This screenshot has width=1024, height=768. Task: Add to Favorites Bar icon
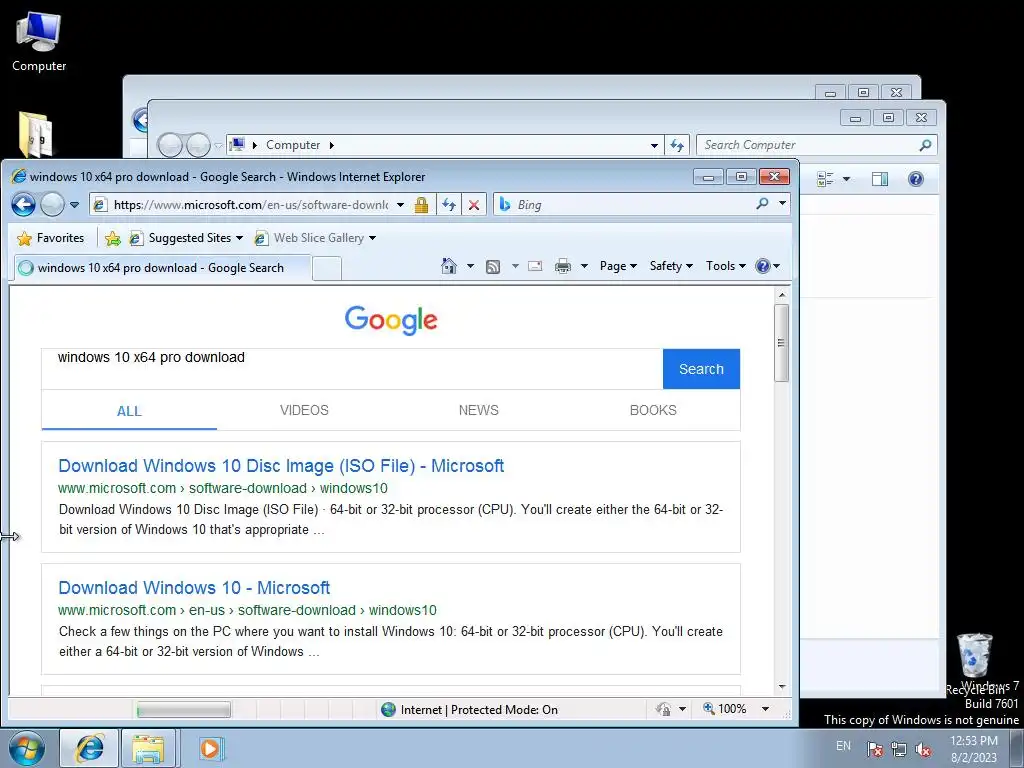click(x=112, y=238)
